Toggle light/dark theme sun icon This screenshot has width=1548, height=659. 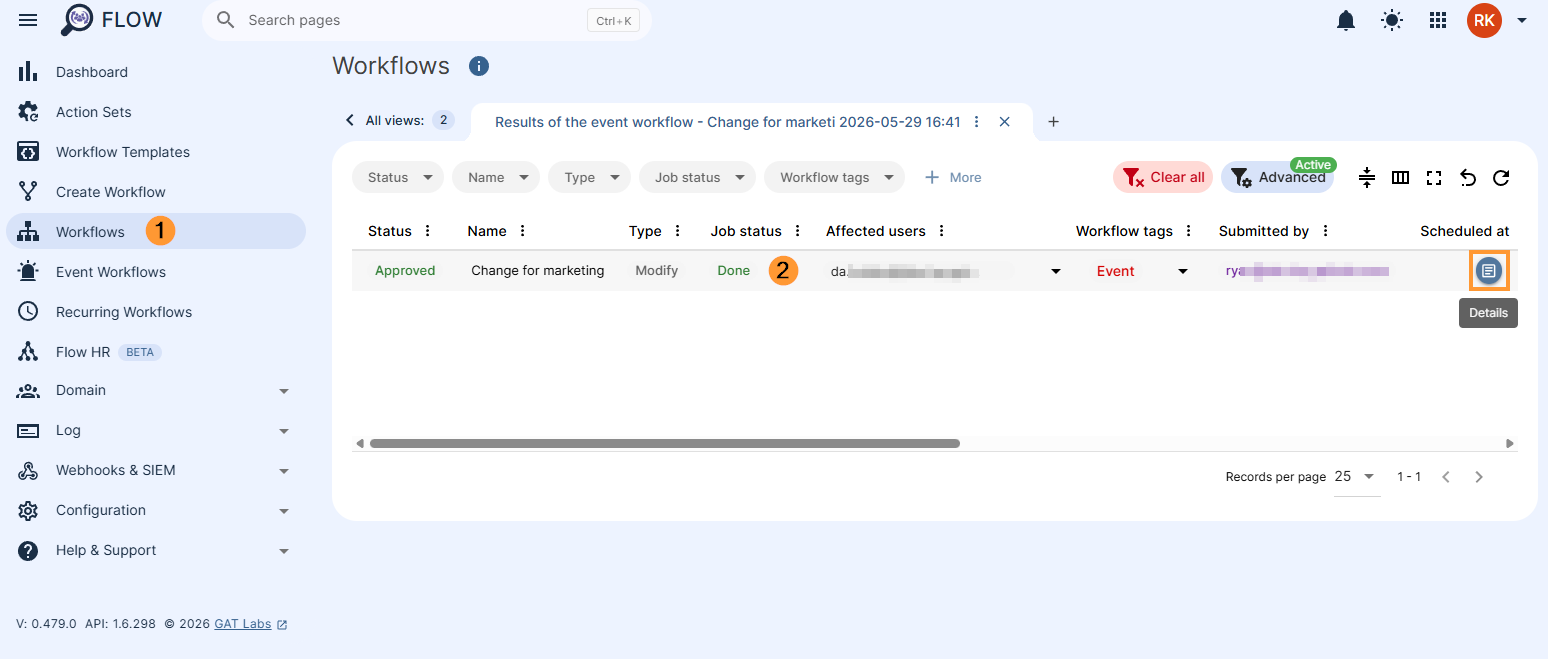(x=1392, y=20)
